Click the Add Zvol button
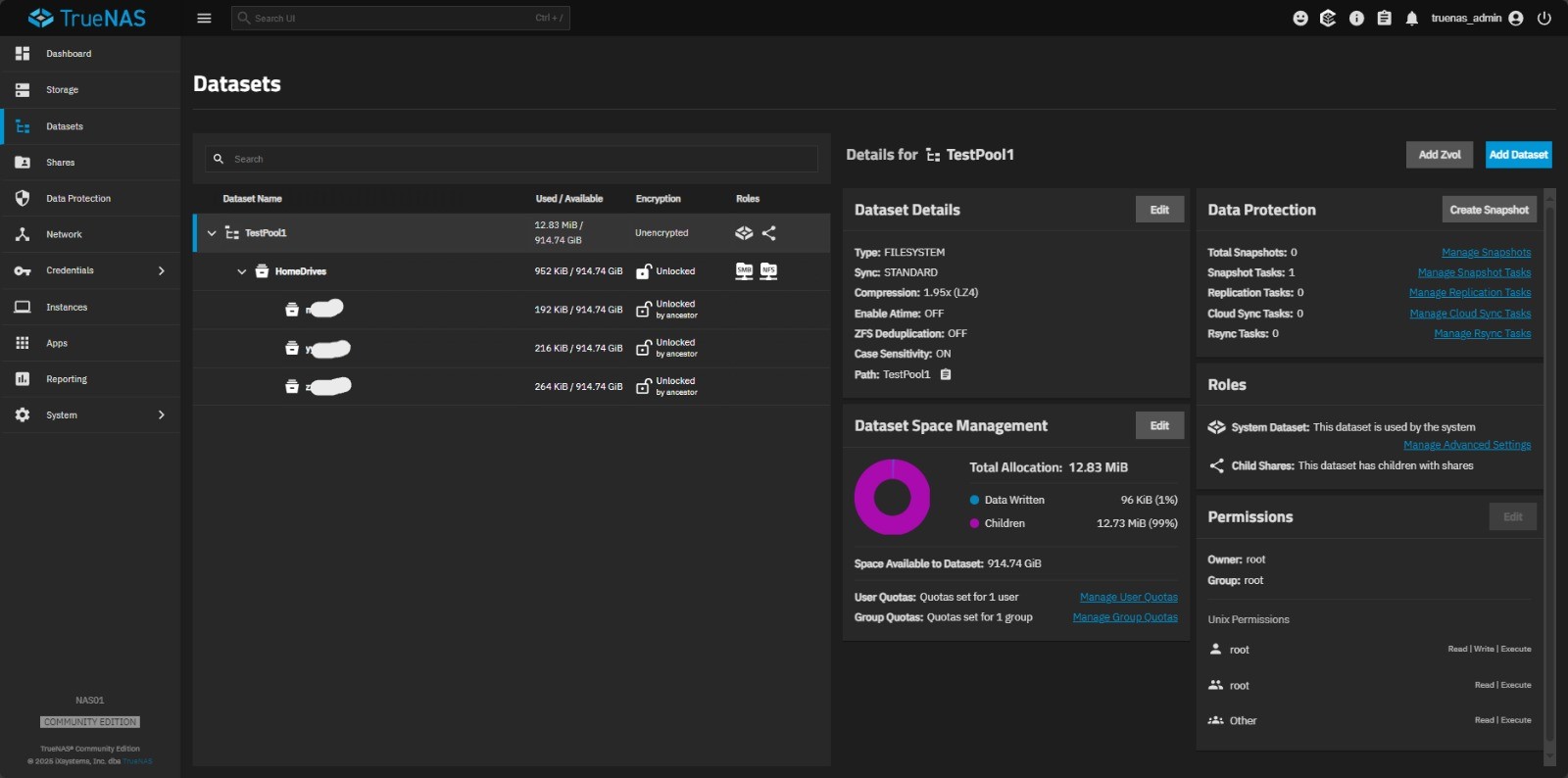 point(1440,155)
